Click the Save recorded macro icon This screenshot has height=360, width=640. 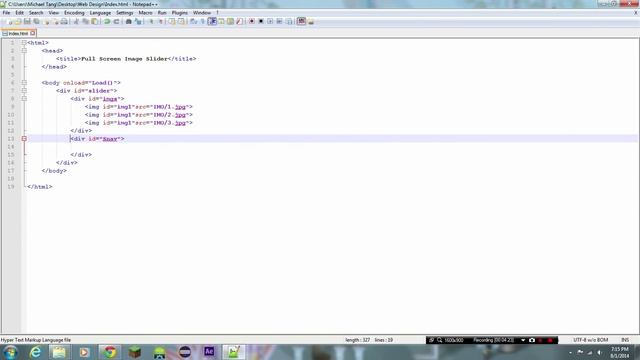tap(289, 21)
